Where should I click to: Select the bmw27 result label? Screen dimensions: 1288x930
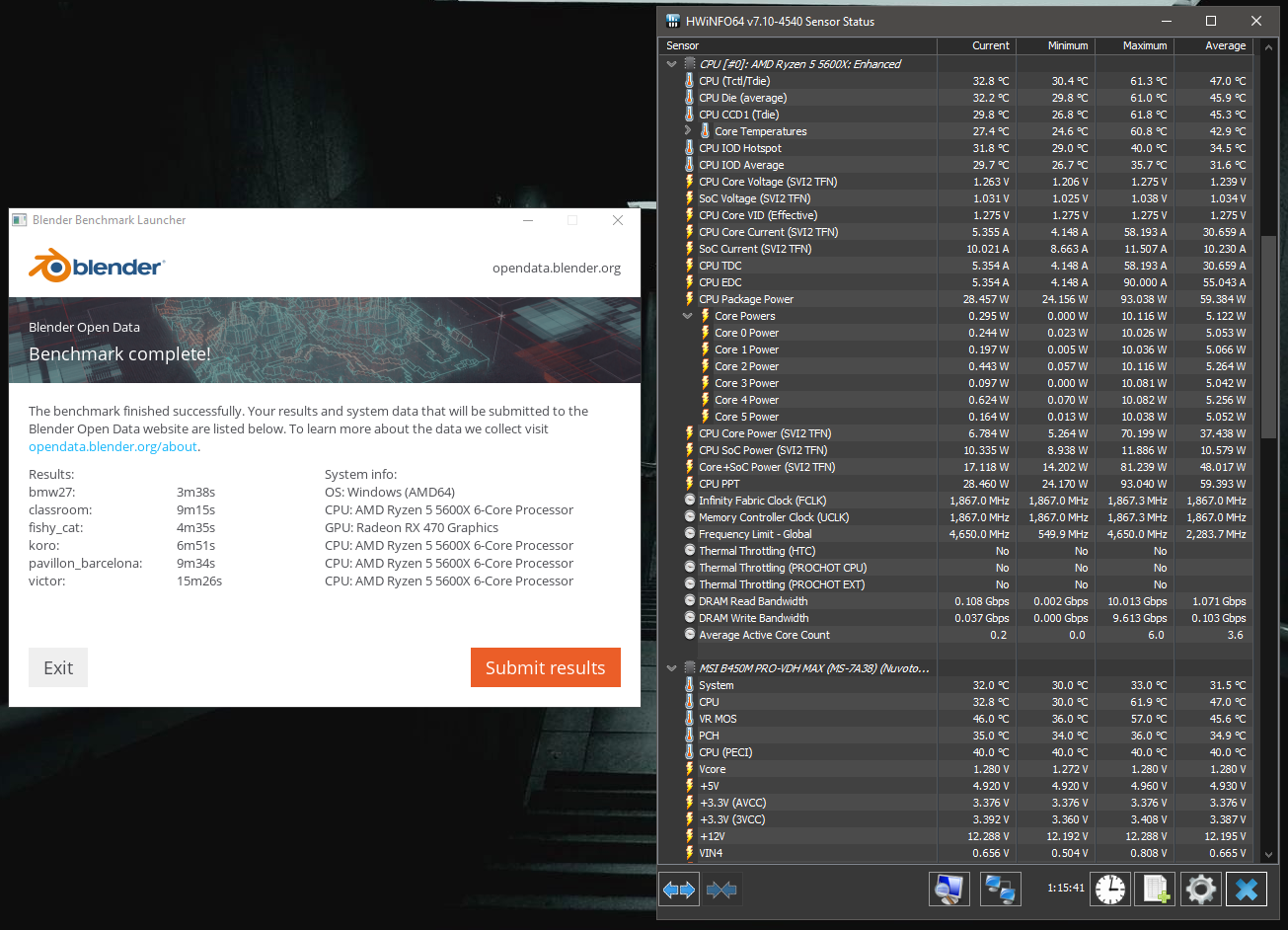pyautogui.click(x=52, y=492)
